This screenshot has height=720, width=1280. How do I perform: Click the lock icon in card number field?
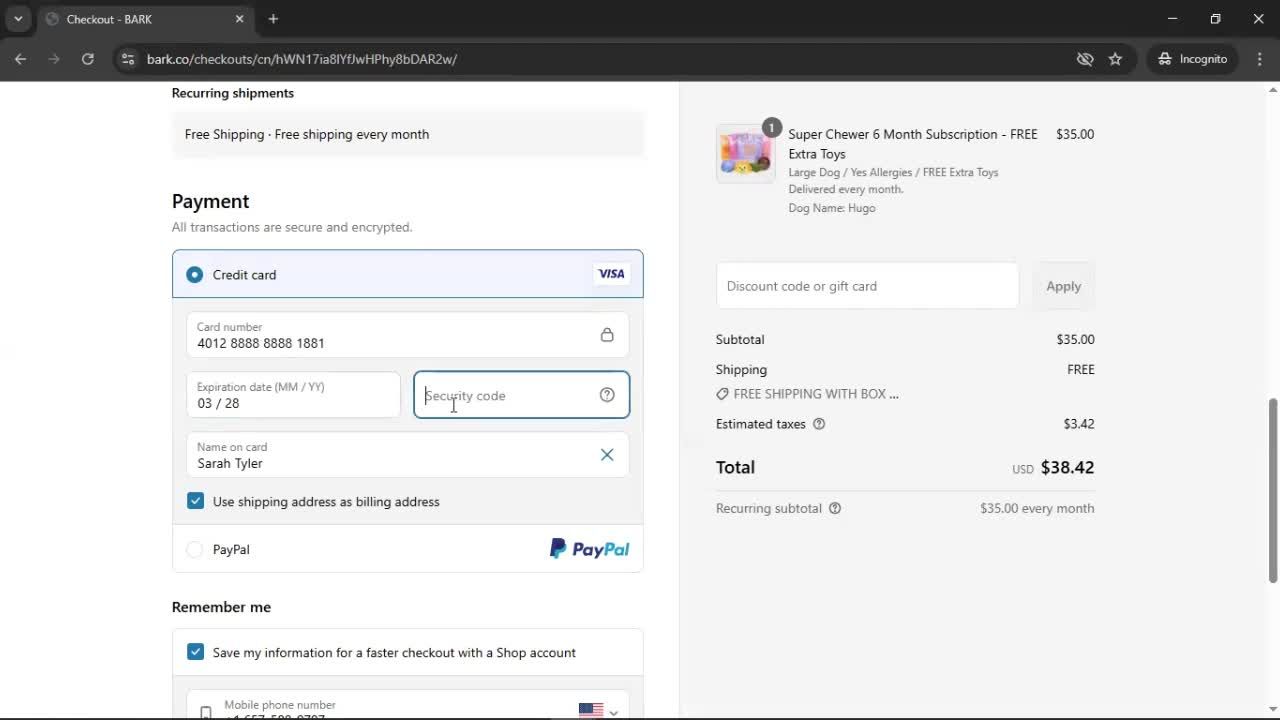click(607, 335)
